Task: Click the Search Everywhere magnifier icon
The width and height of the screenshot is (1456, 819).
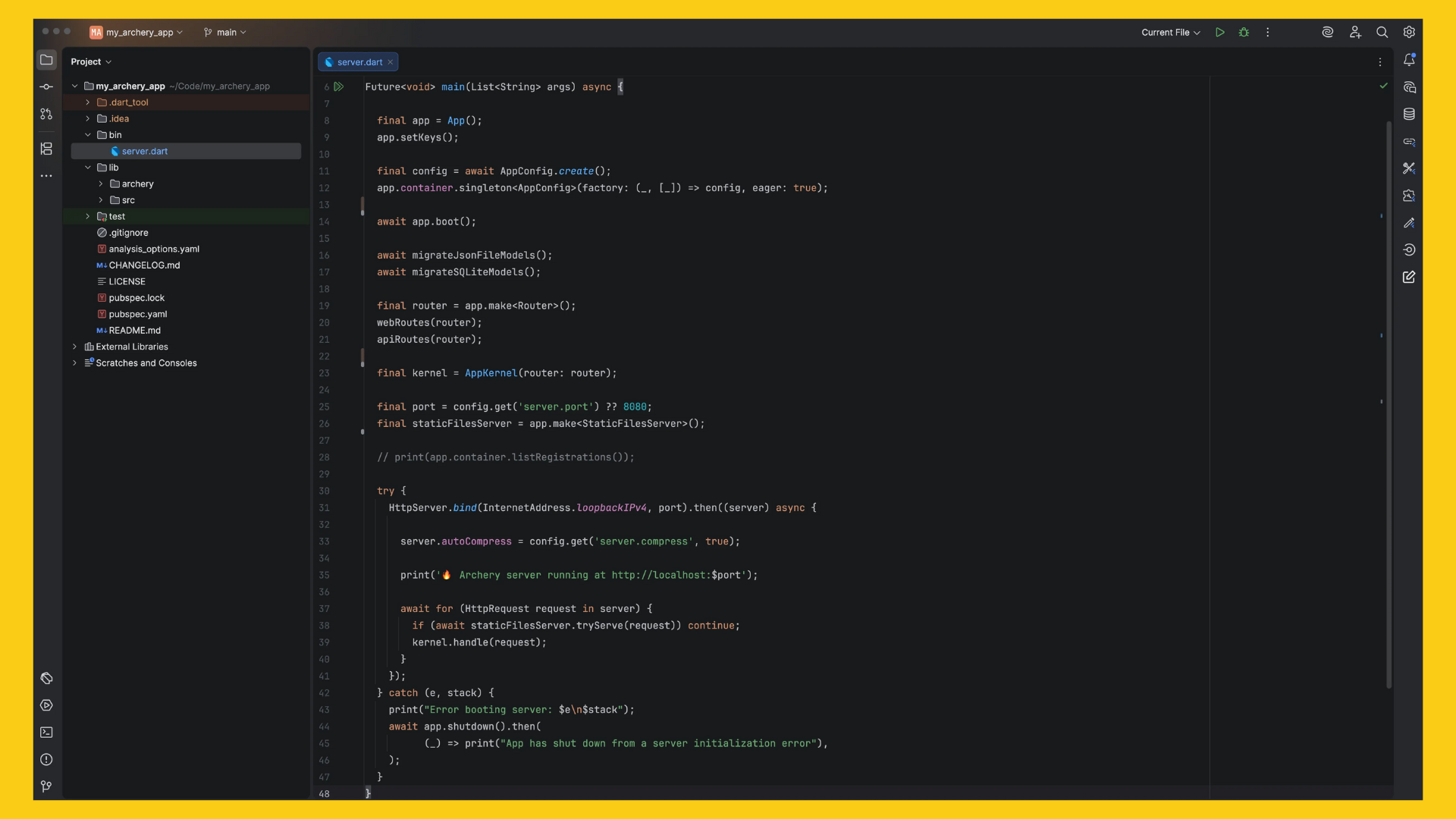Action: coord(1382,33)
